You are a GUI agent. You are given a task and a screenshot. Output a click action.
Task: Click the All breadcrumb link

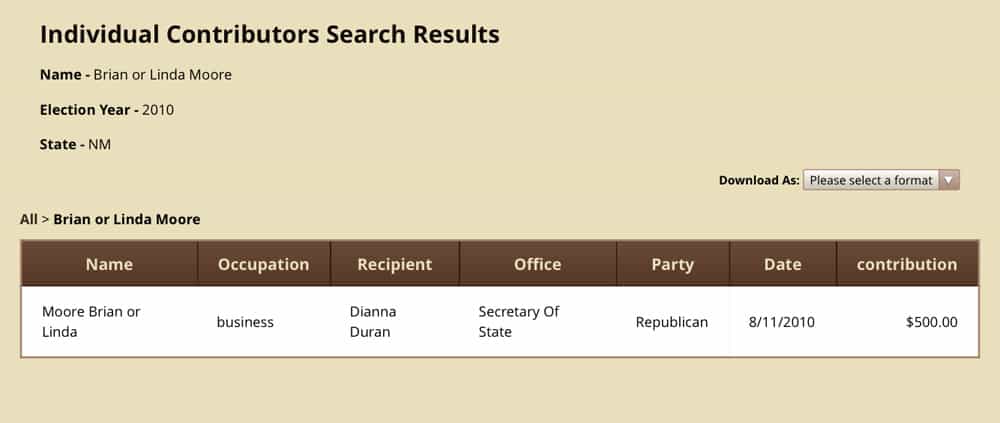coord(28,219)
